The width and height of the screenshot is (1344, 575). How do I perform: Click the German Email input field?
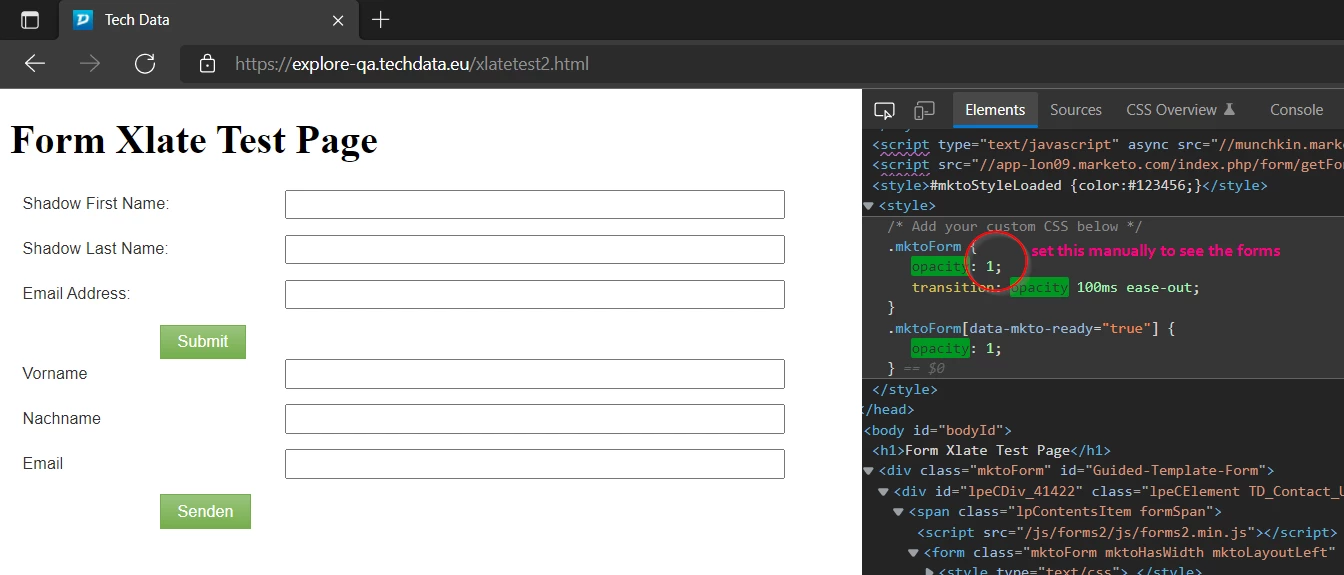(x=535, y=464)
